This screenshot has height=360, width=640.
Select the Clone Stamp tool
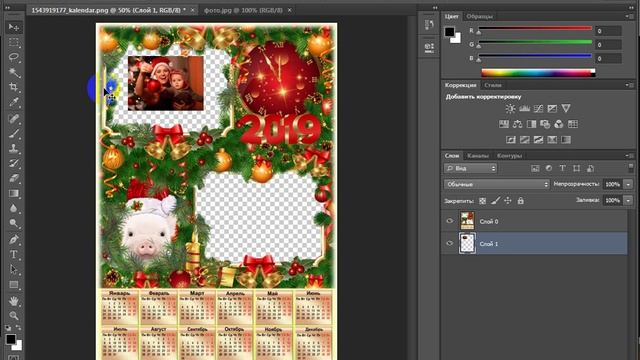(x=14, y=148)
